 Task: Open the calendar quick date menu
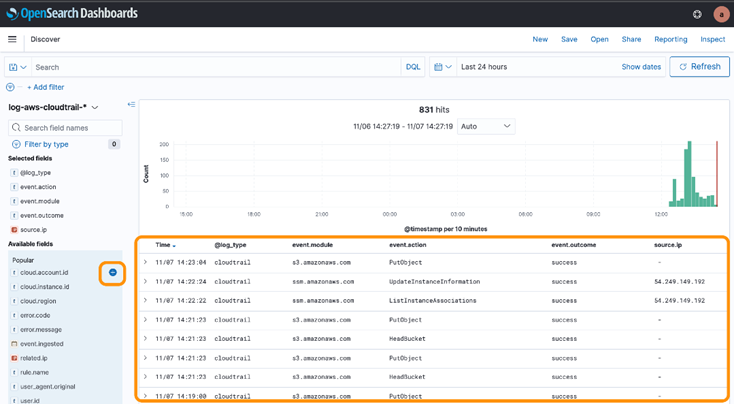[442, 67]
